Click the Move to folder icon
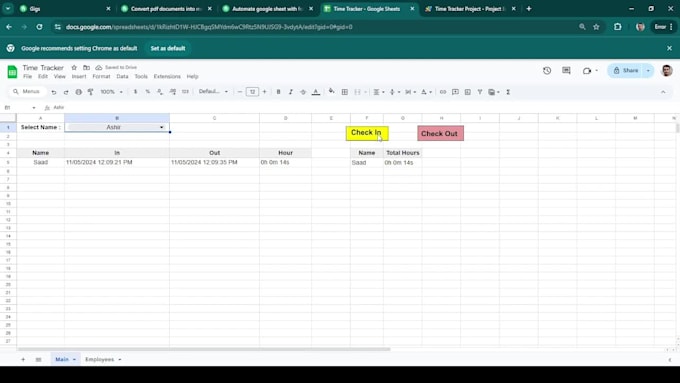Screen dimensions: 680x383 click(86, 68)
